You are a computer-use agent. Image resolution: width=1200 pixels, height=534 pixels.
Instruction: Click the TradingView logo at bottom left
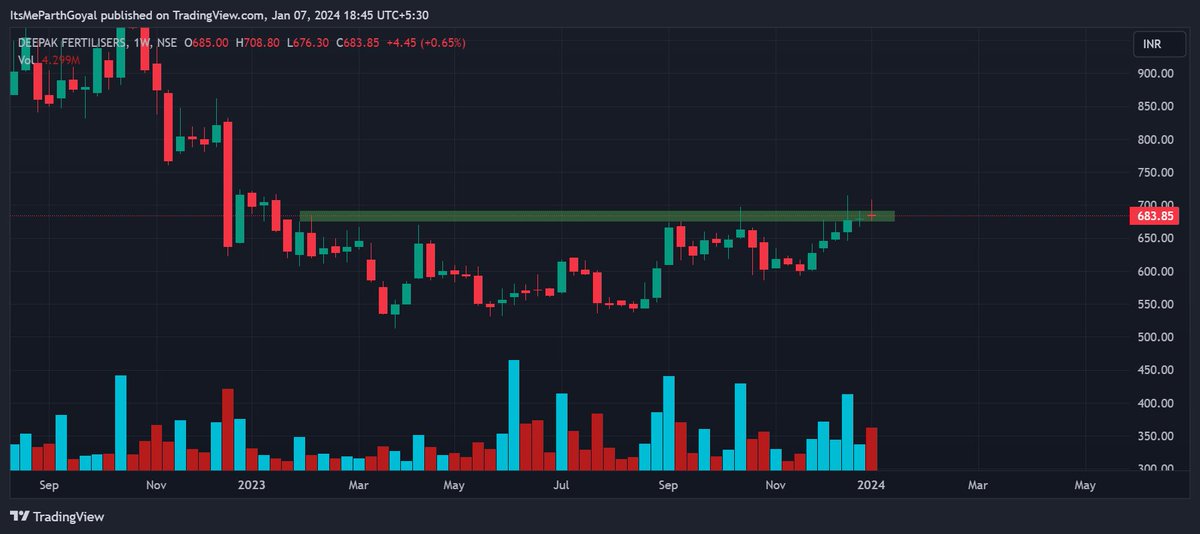coord(57,516)
